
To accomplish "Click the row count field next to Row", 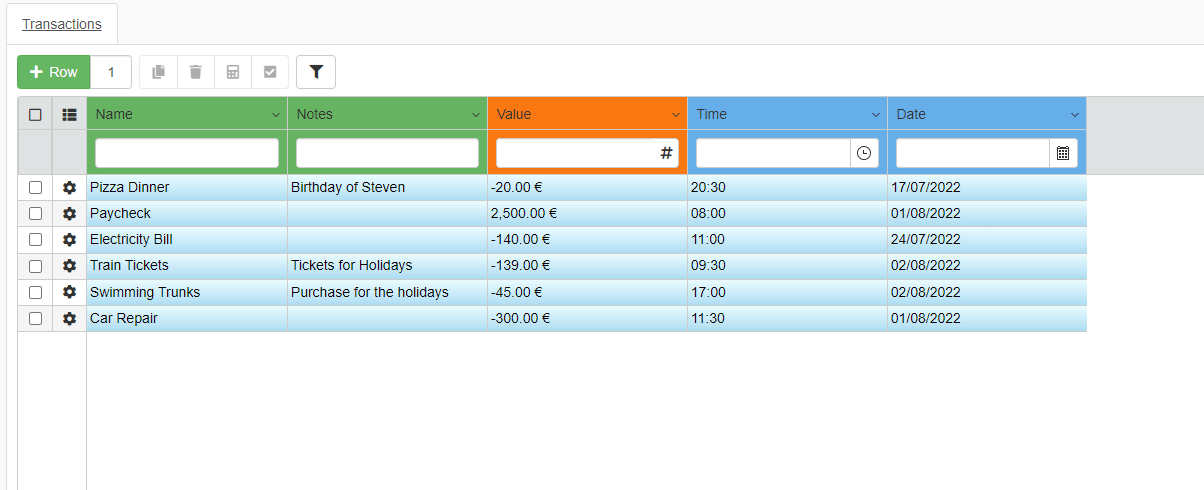I will (111, 72).
